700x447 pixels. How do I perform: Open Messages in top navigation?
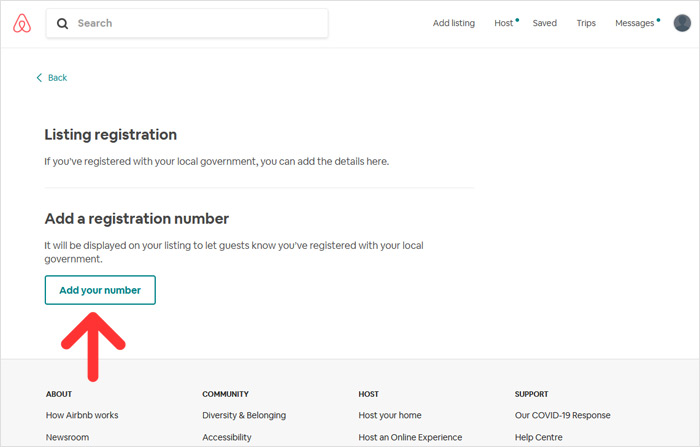pyautogui.click(x=634, y=23)
